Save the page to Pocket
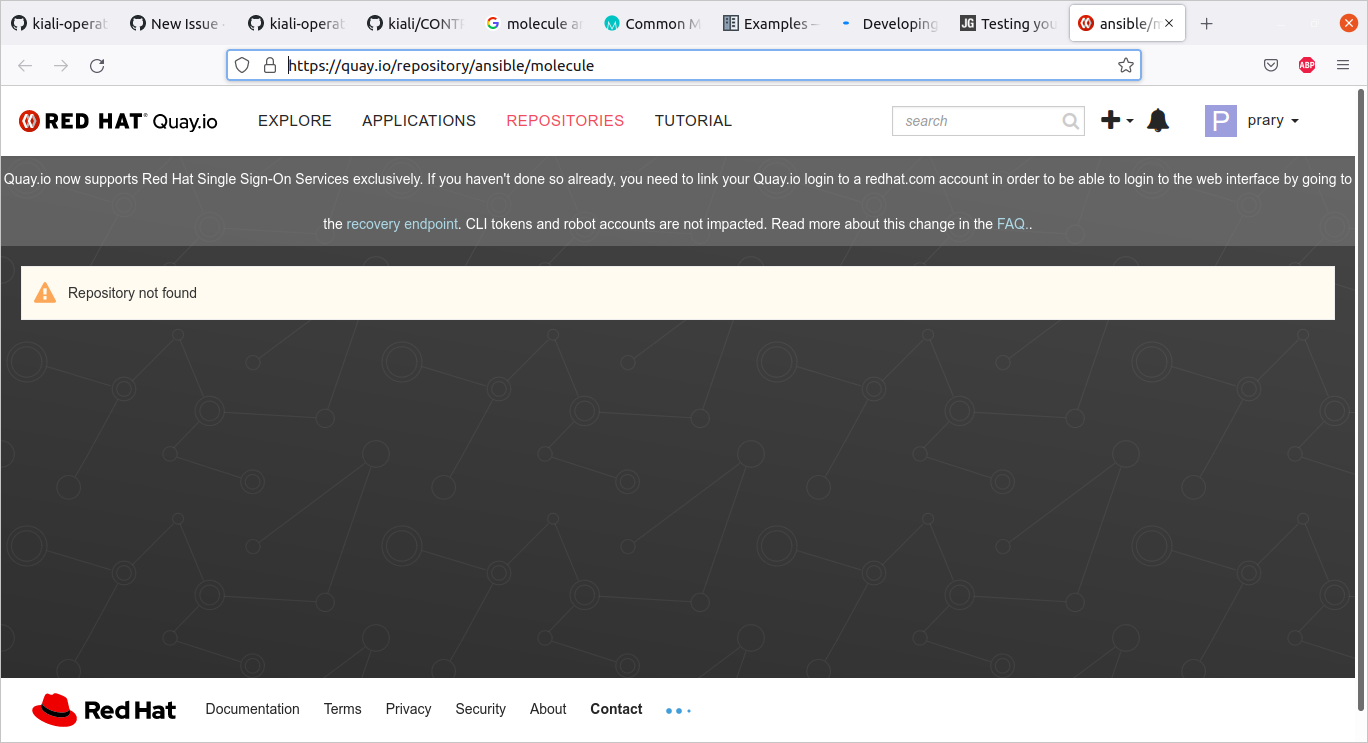Screen dimensions: 1368x743 coord(1270,64)
